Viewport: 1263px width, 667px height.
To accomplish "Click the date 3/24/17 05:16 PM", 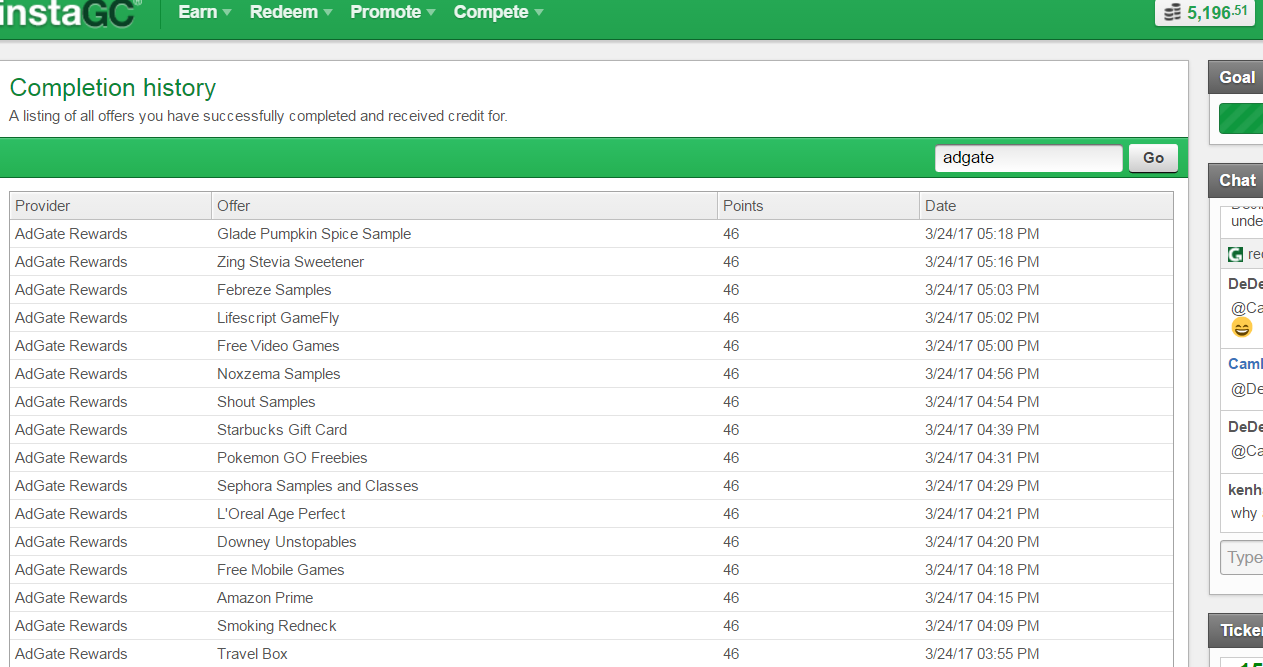I will (x=982, y=262).
